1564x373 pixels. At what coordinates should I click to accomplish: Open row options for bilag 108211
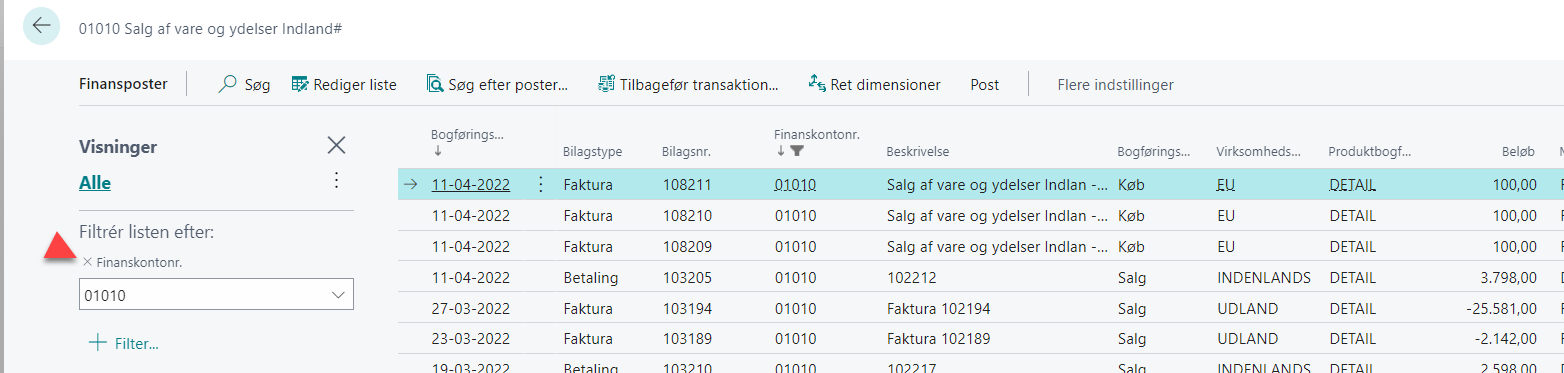point(541,184)
